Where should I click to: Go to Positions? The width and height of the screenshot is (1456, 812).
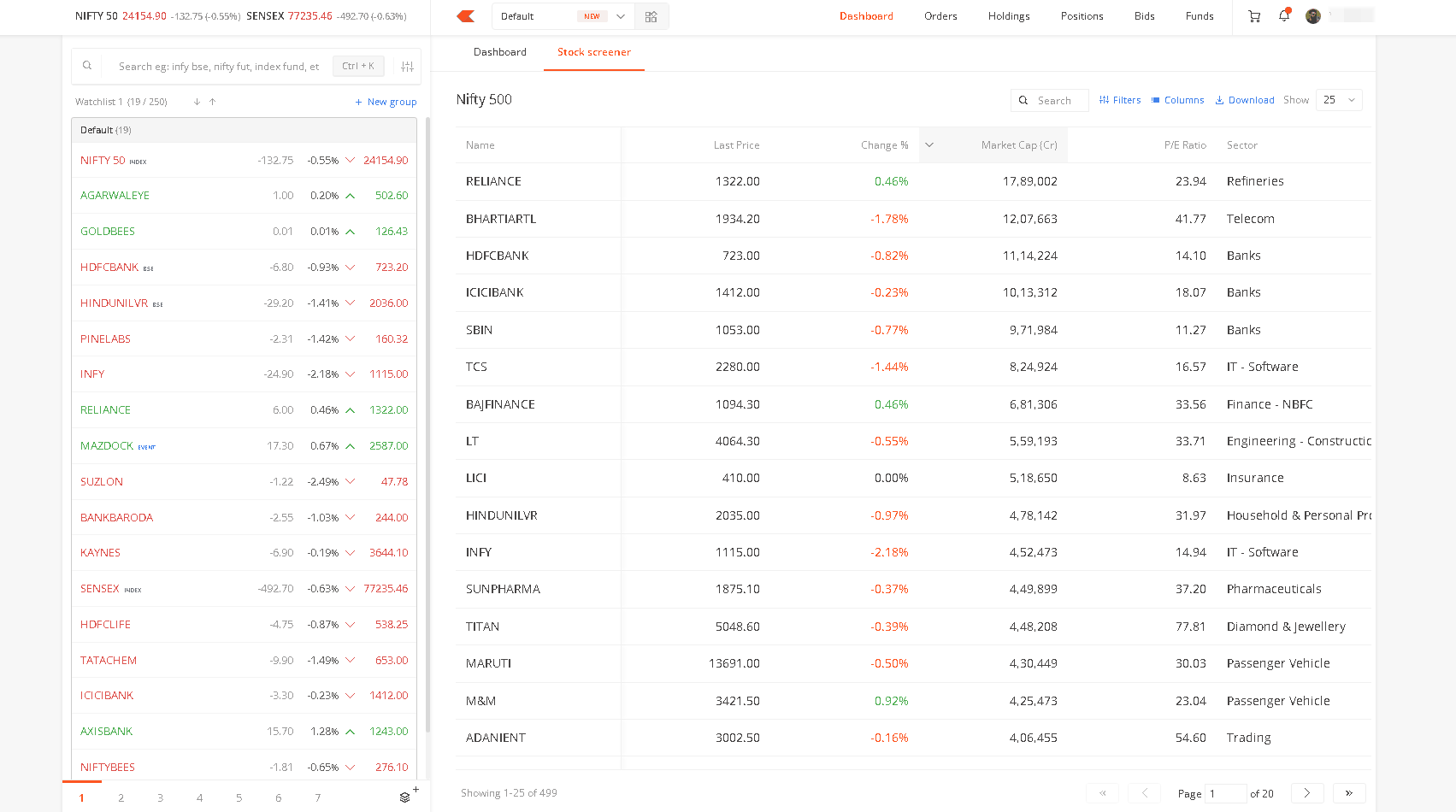click(1082, 16)
